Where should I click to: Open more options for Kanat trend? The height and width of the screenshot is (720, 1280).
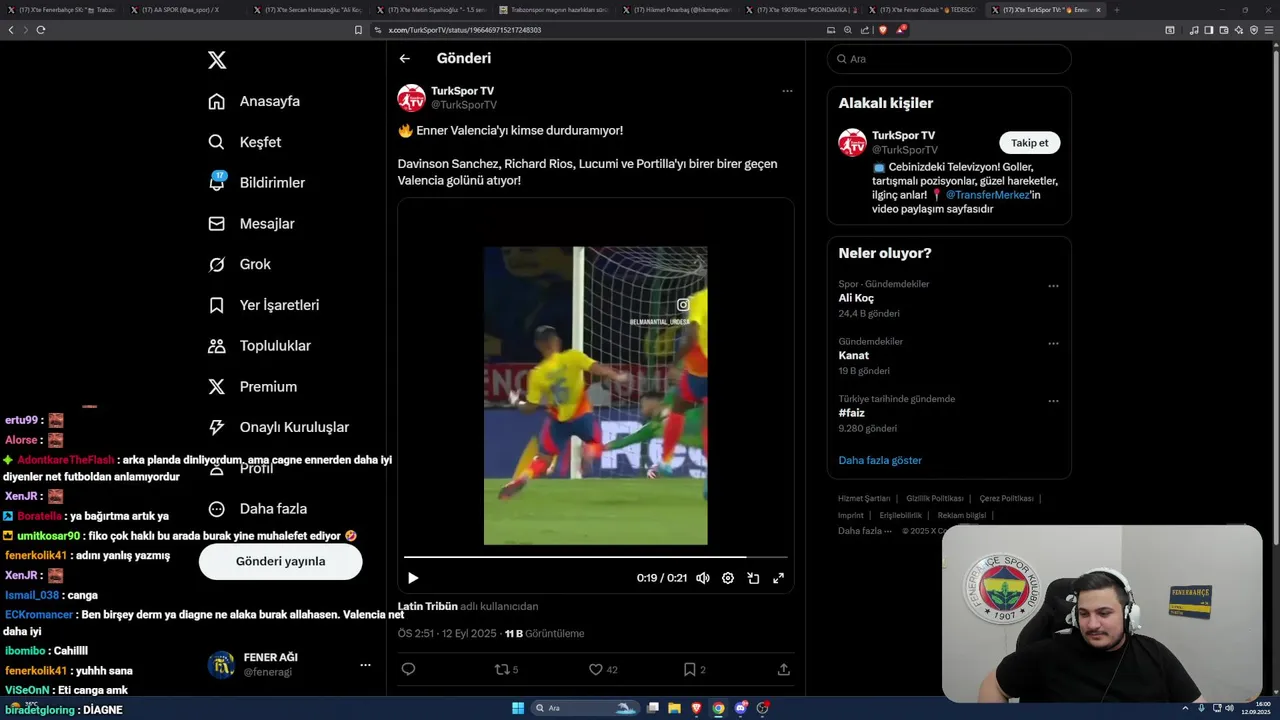[1053, 344]
